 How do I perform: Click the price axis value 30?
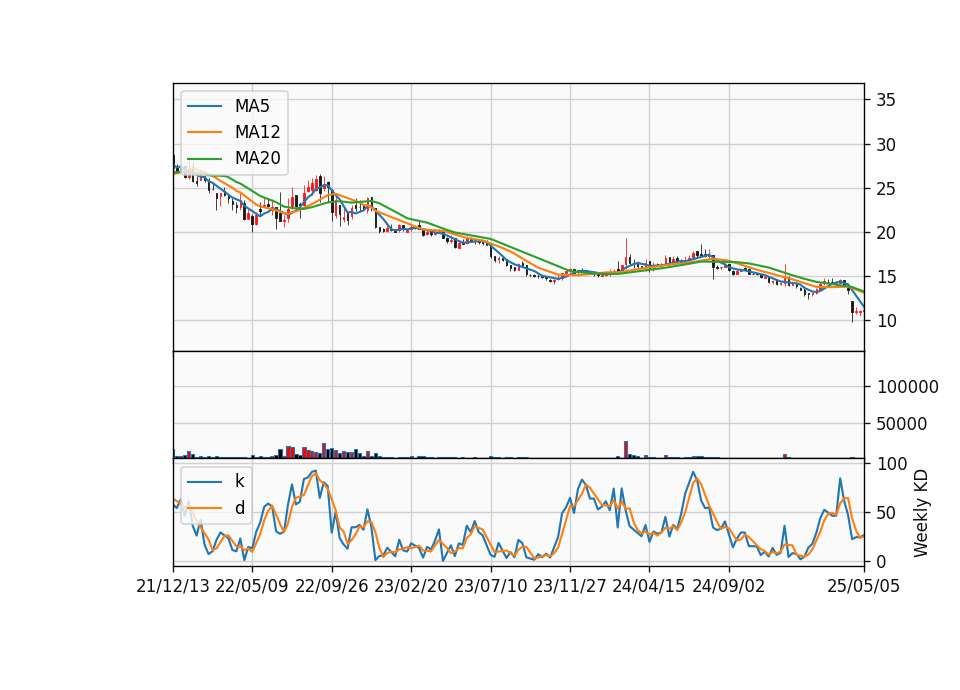[x=885, y=145]
